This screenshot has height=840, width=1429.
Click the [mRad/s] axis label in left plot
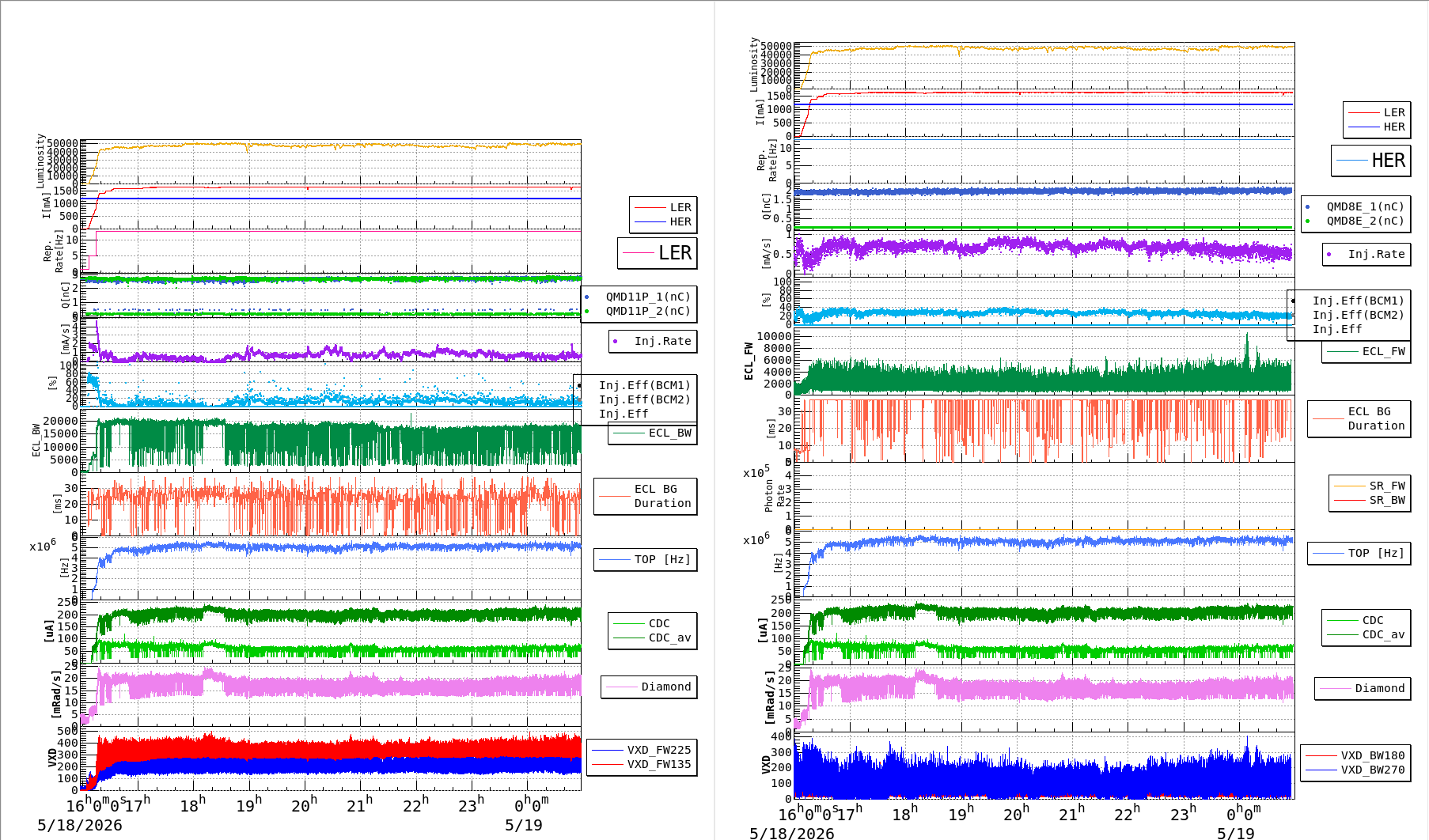55,694
